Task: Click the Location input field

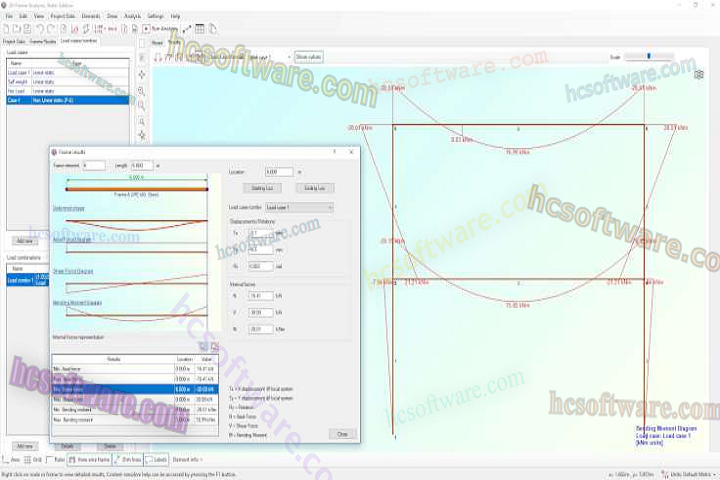Action: (279, 172)
